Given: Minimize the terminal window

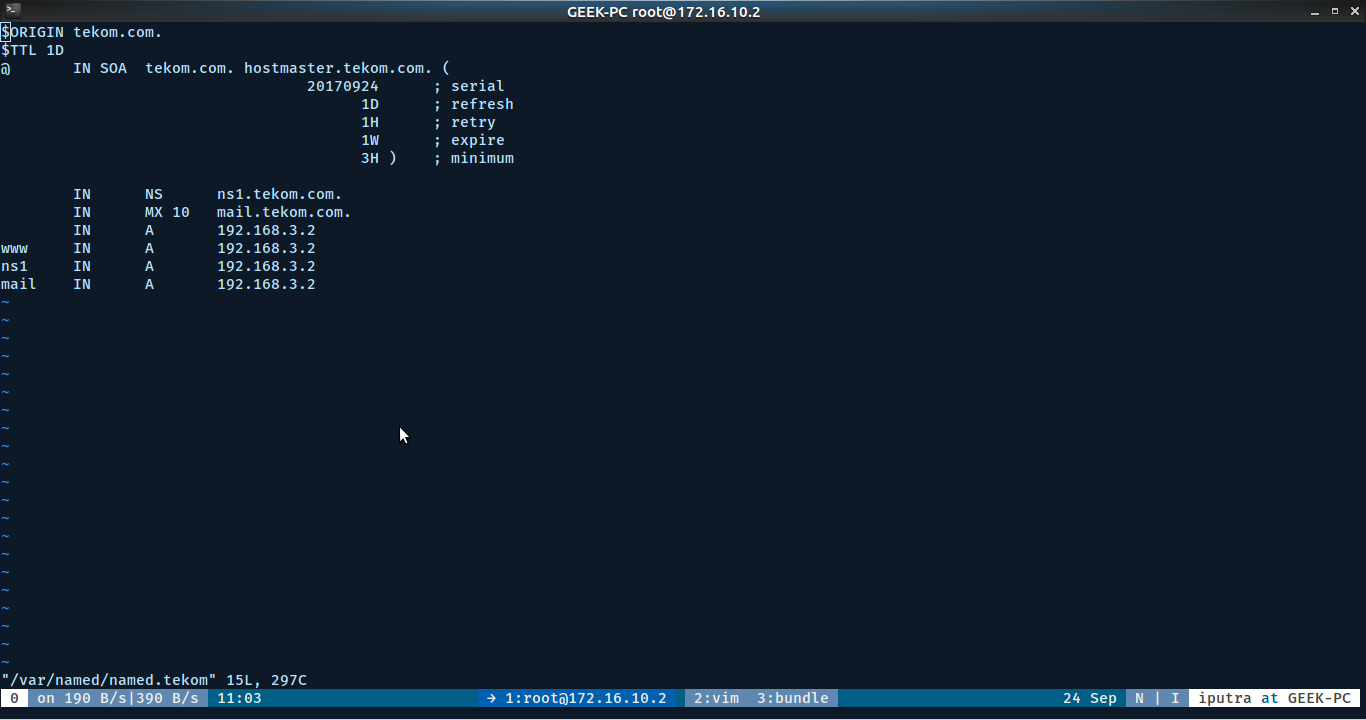Looking at the screenshot, I should point(1316,11).
